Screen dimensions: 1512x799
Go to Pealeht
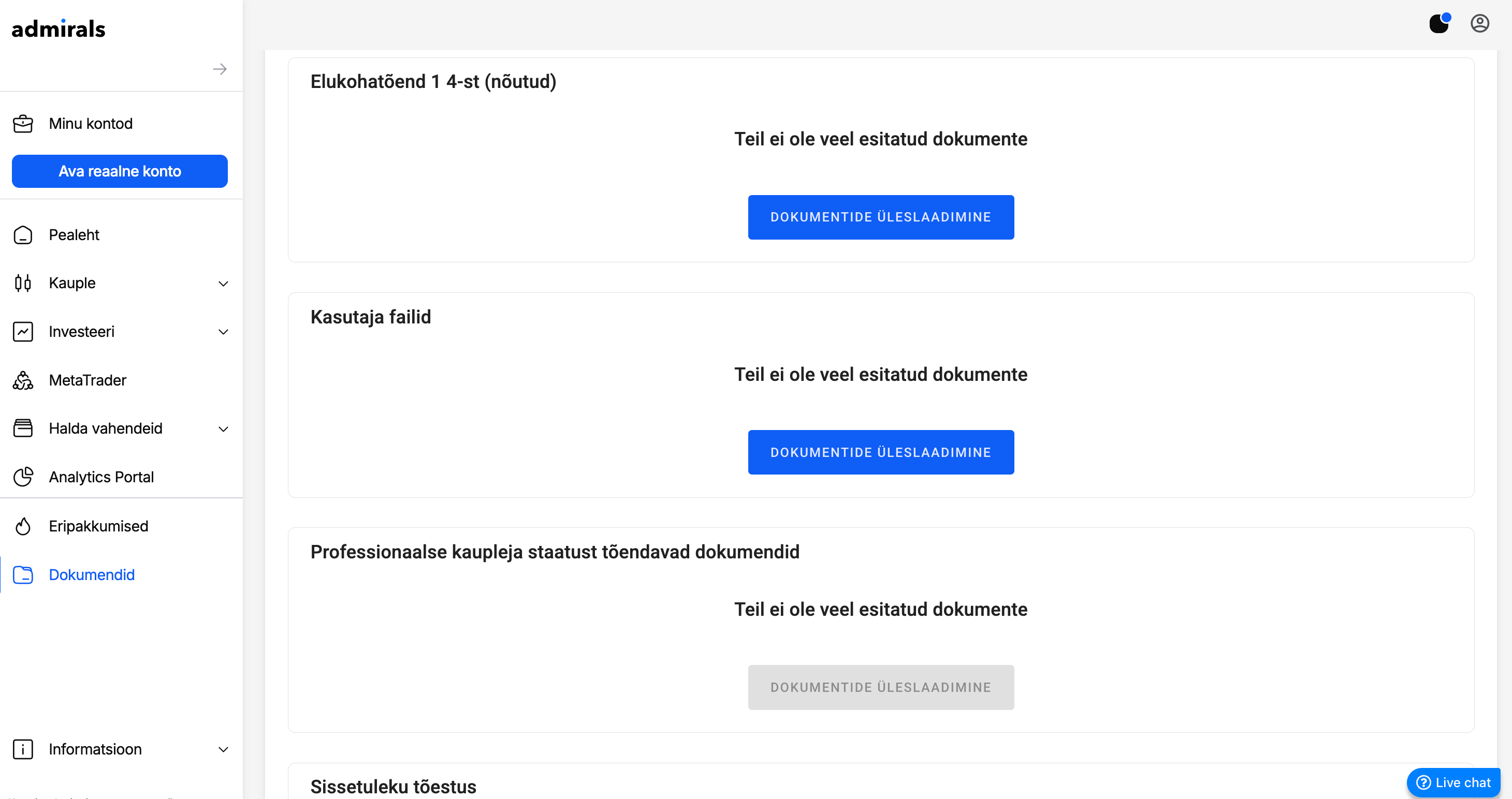74,235
